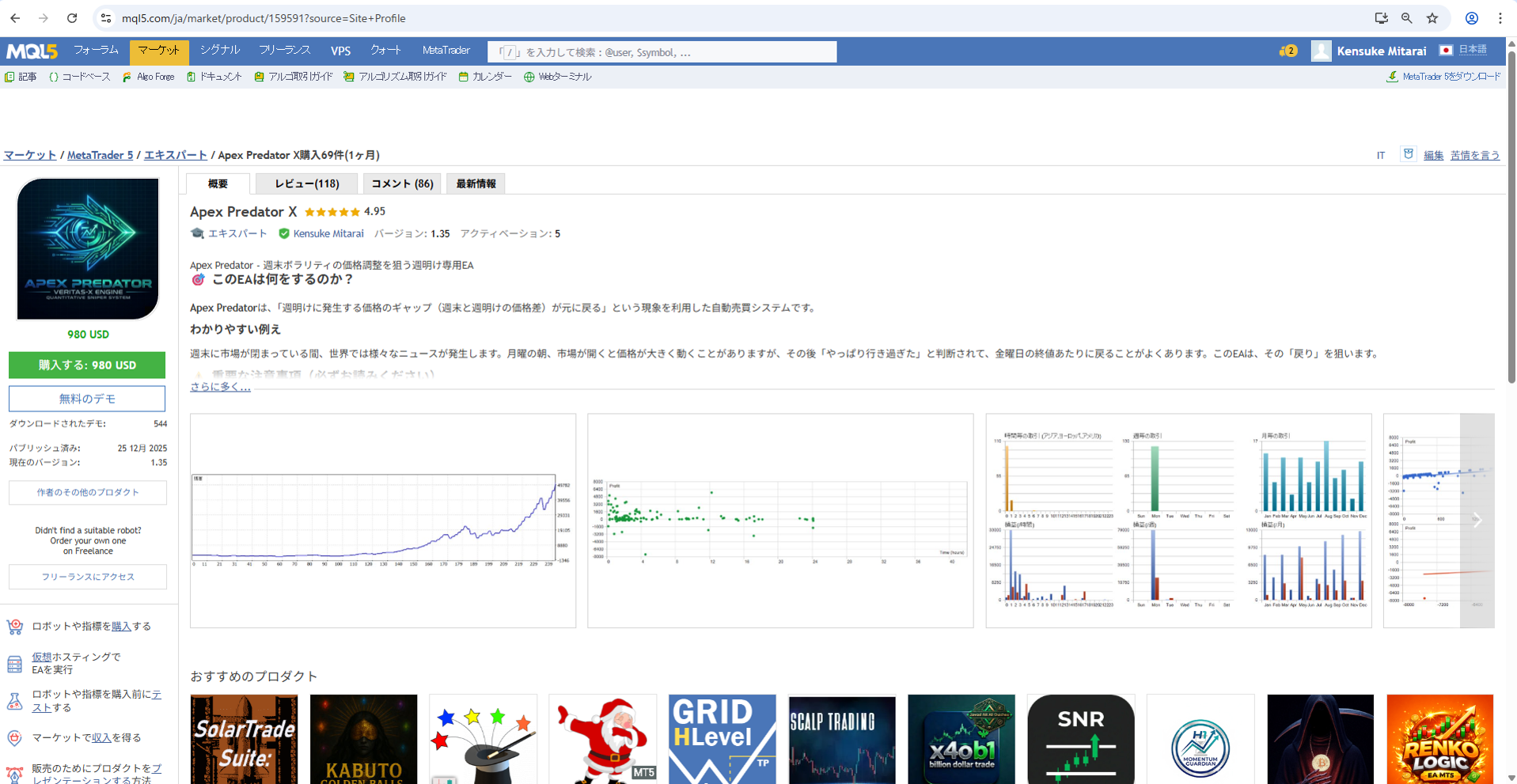The width and height of the screenshot is (1517, 784).
Task: Click virtual hosting server icon
Action: (15, 664)
